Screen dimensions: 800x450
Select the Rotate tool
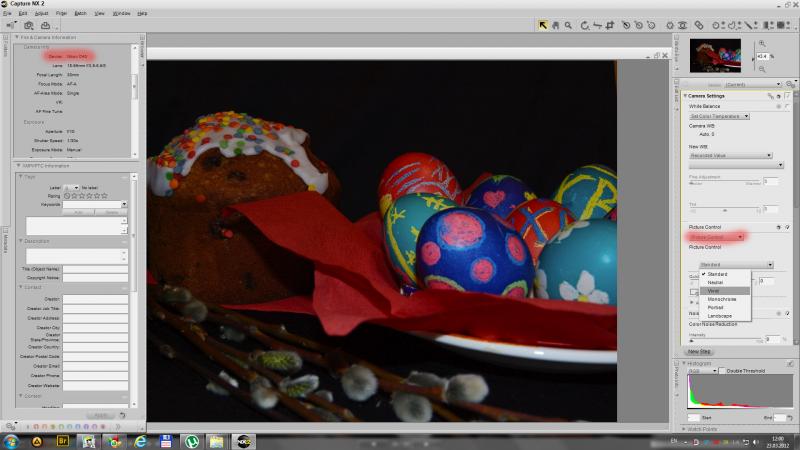tap(585, 25)
